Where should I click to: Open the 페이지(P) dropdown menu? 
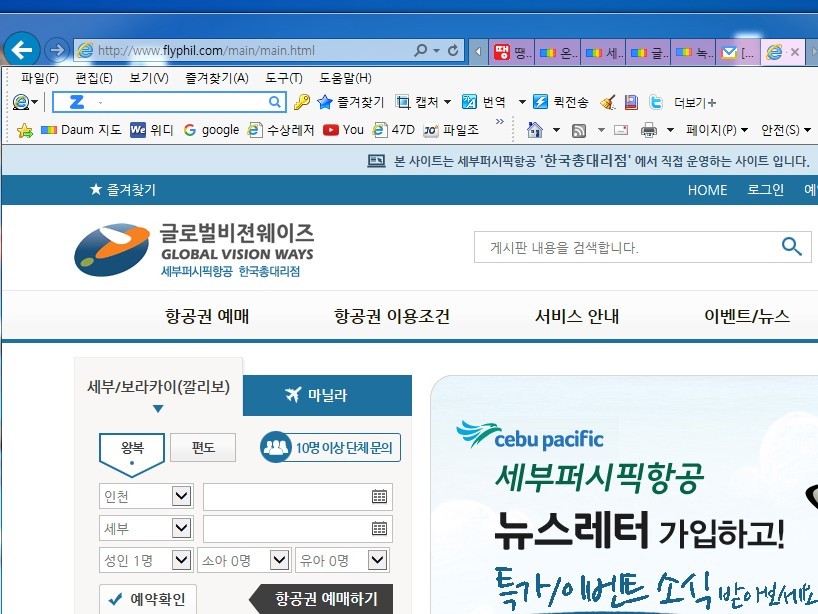click(x=717, y=129)
